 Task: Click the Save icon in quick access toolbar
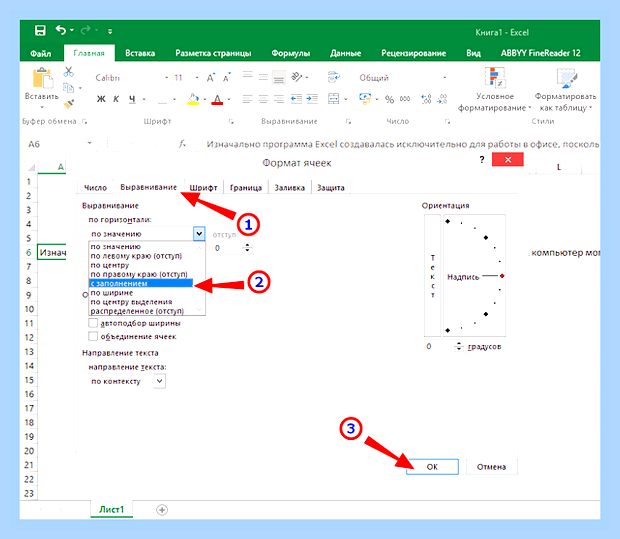tap(40, 30)
